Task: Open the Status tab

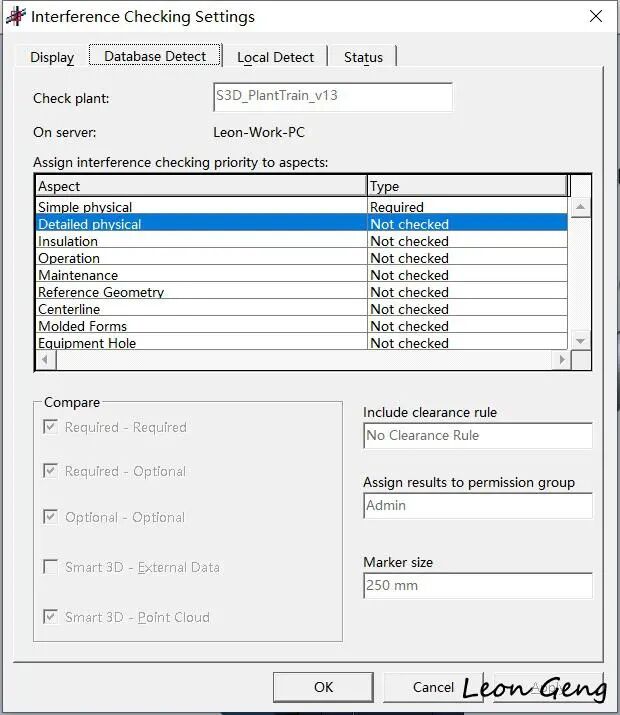Action: point(363,57)
